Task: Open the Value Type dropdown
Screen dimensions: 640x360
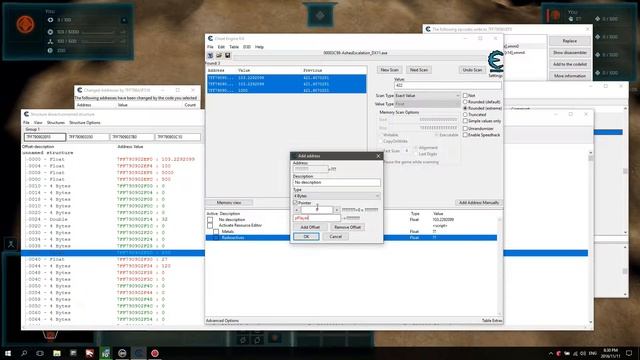Action: pyautogui.click(x=427, y=104)
